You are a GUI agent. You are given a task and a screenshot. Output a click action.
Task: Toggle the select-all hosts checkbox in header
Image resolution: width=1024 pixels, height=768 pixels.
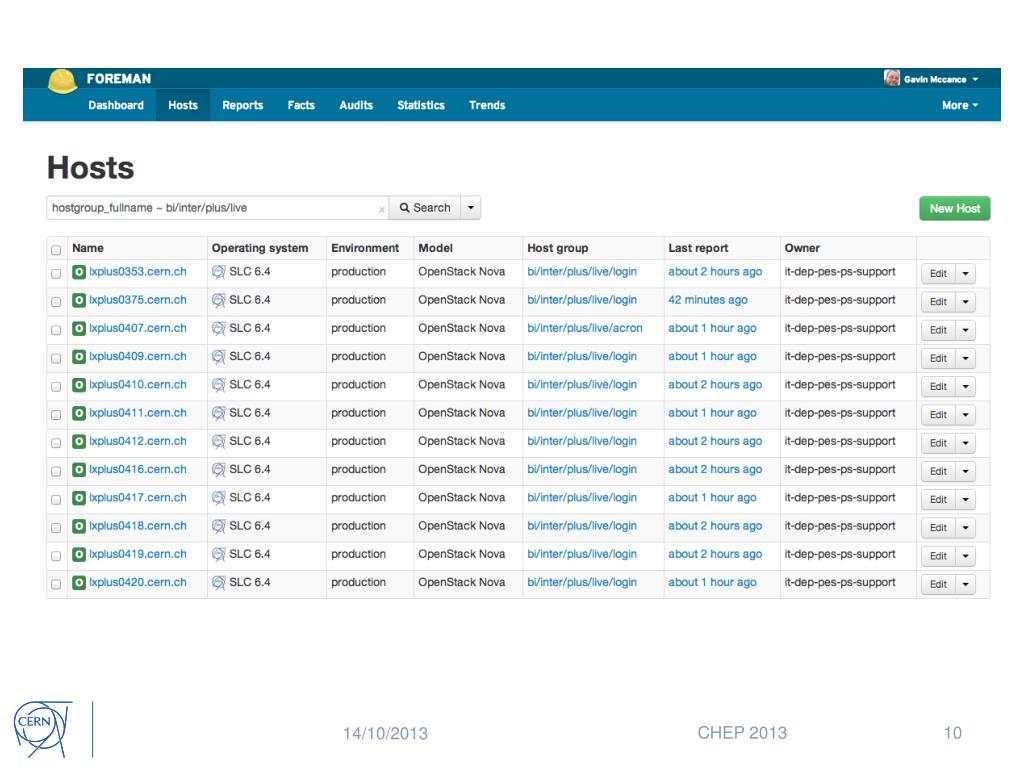[56, 250]
